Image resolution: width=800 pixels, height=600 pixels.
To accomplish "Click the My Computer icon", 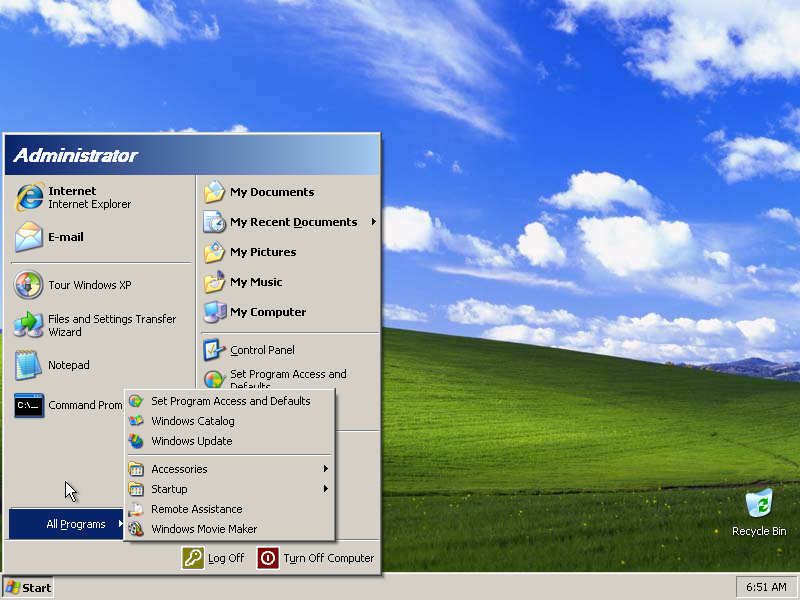I will 214,312.
